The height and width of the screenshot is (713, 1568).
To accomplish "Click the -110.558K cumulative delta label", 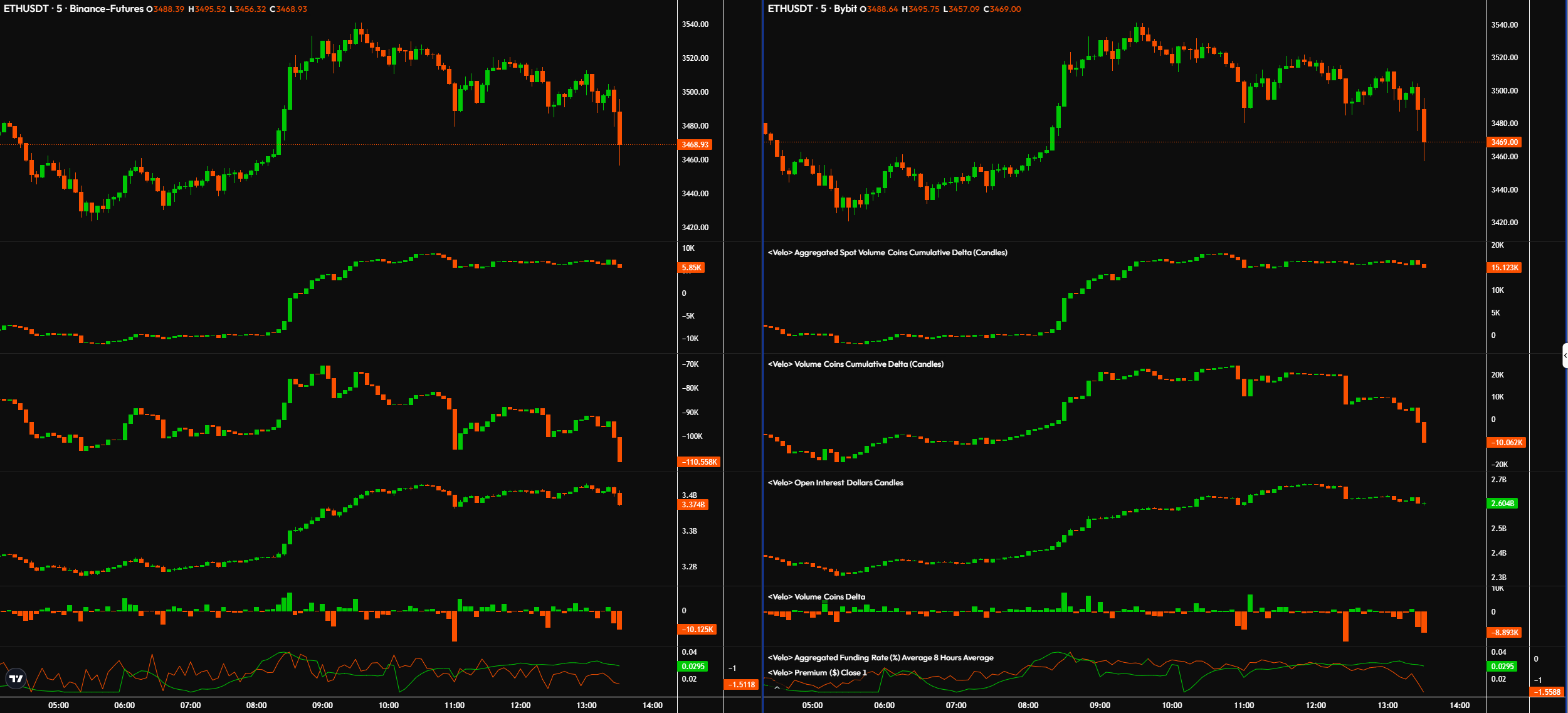I will [699, 462].
